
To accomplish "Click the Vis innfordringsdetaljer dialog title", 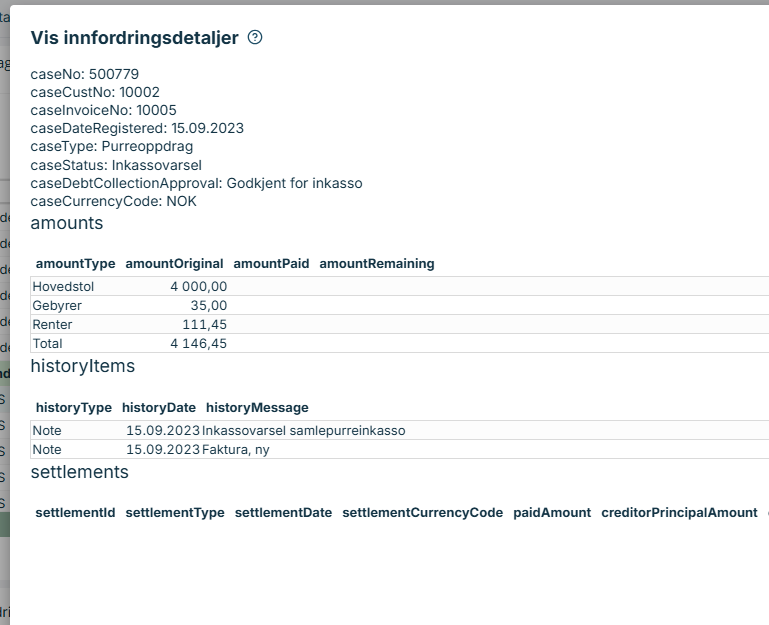I will (135, 38).
